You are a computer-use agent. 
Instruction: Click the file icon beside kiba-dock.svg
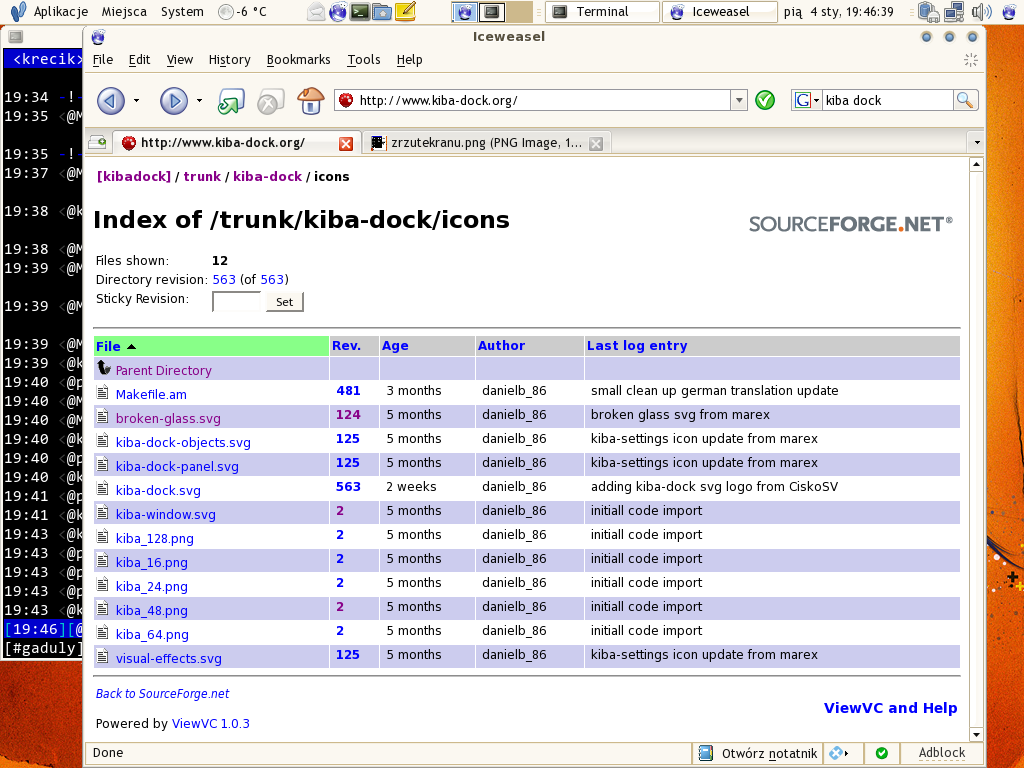coord(103,488)
